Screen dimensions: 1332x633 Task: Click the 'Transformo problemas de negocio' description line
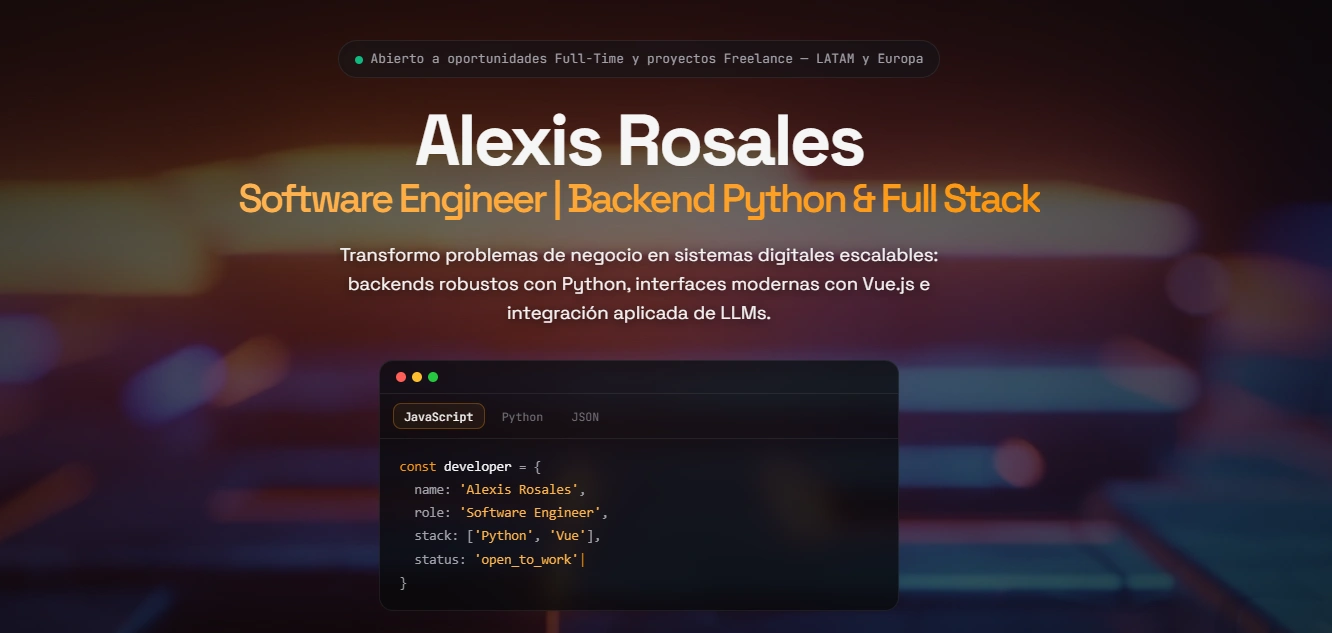click(639, 254)
